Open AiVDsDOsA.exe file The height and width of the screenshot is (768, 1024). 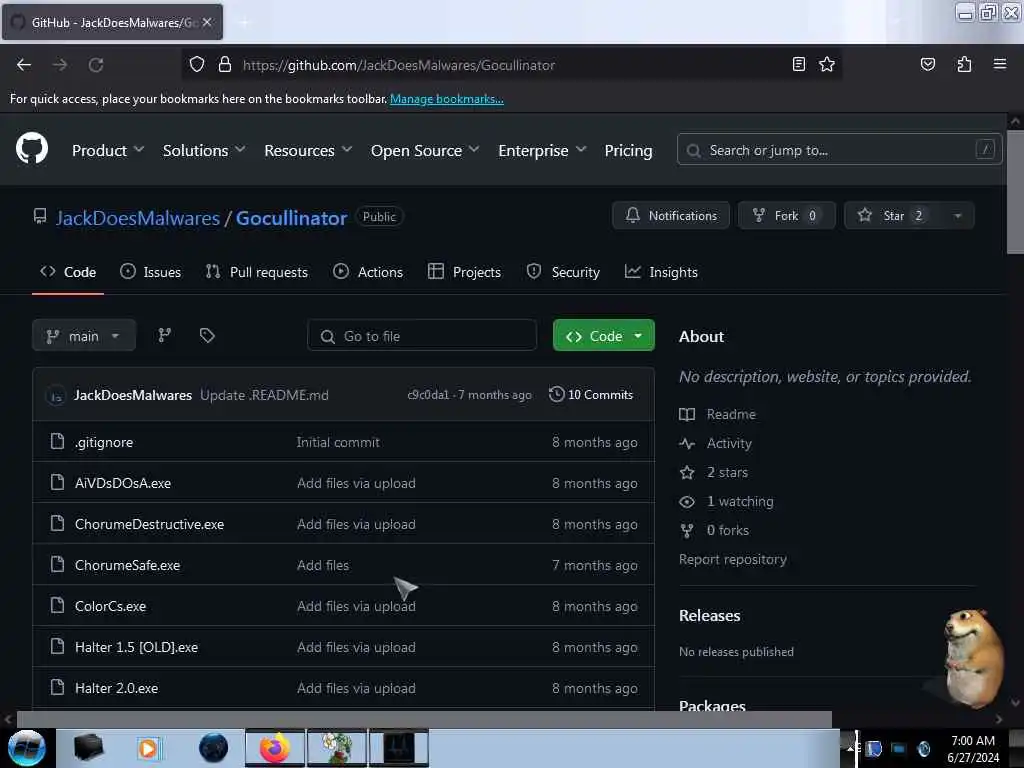pyautogui.click(x=123, y=483)
